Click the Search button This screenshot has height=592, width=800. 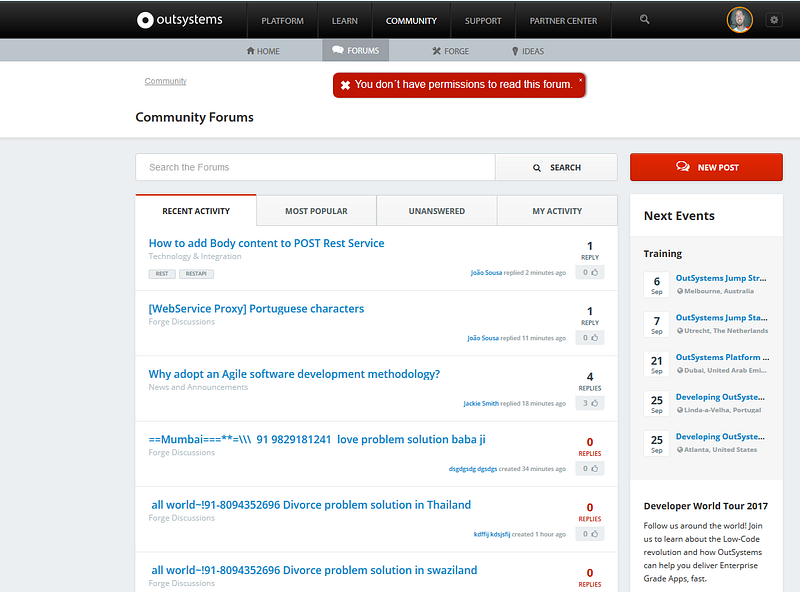coord(556,167)
